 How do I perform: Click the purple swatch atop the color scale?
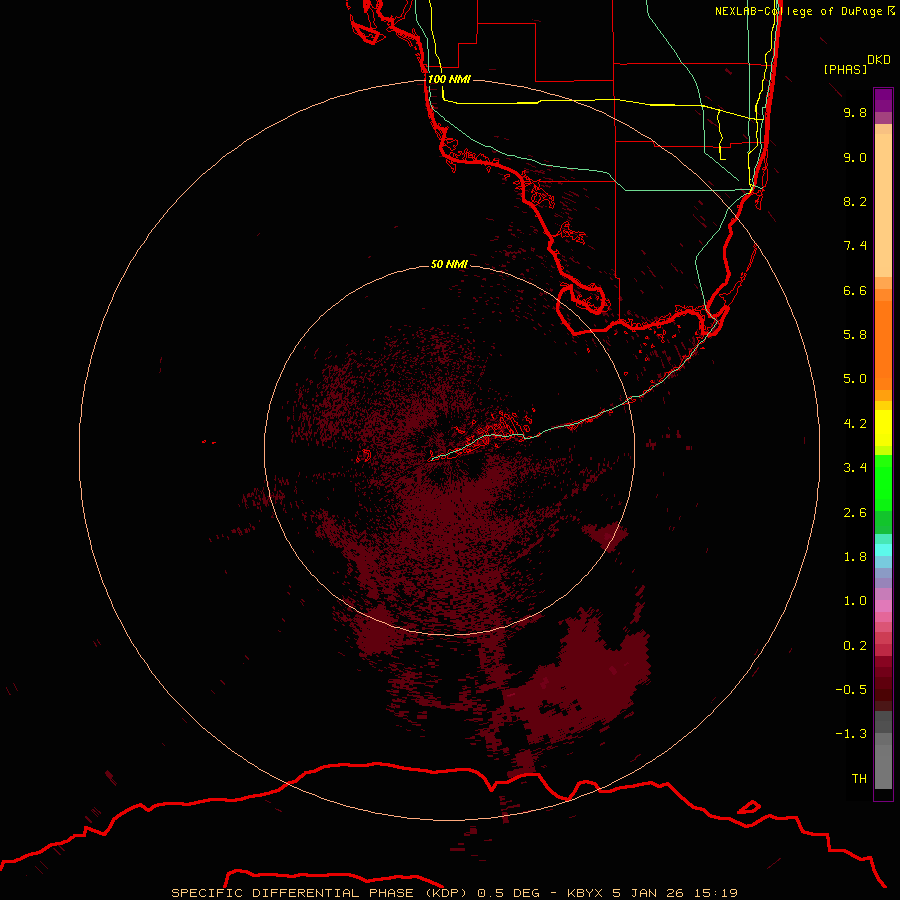tap(883, 100)
